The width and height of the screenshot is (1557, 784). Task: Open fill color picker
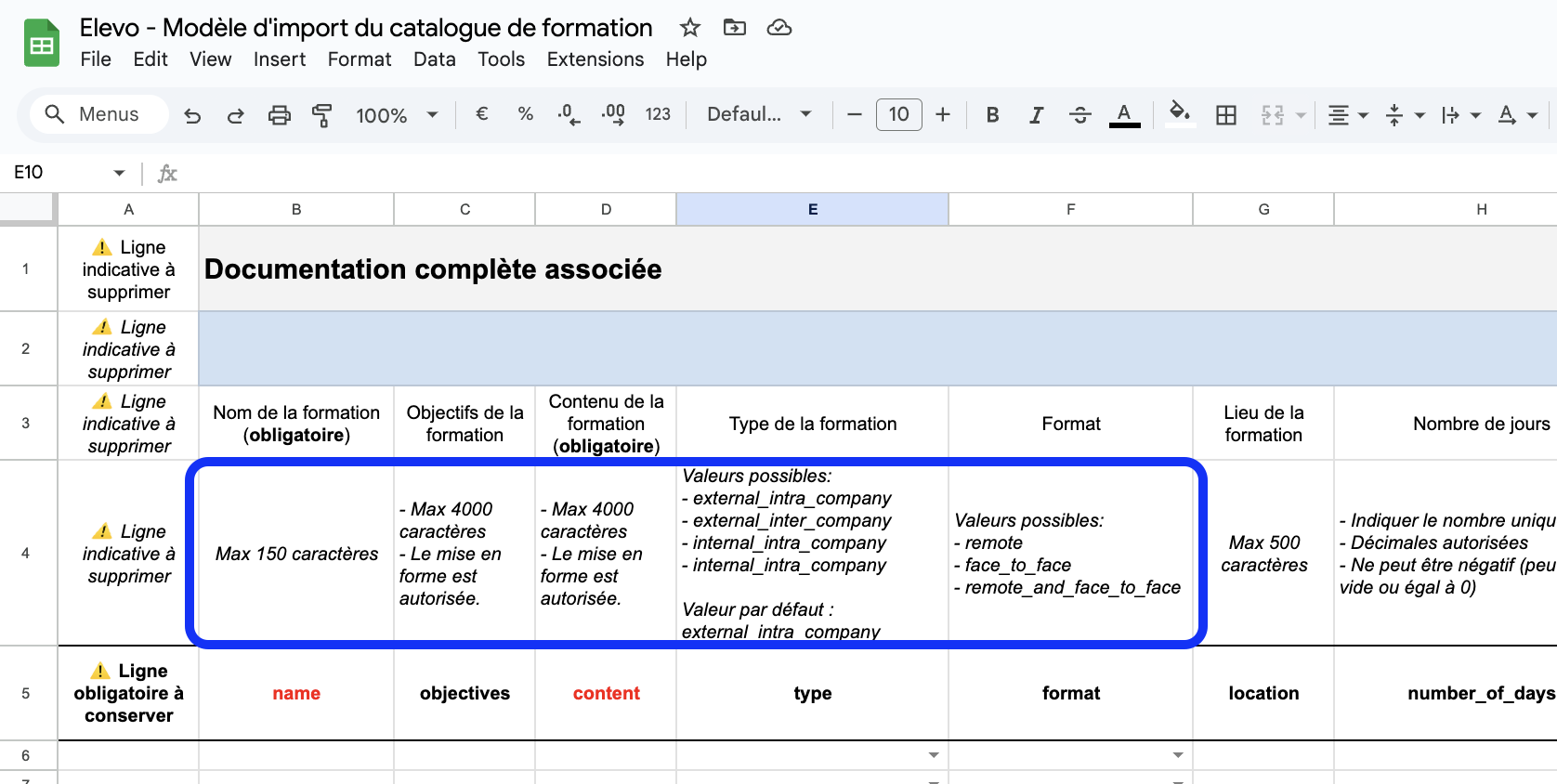[1179, 114]
